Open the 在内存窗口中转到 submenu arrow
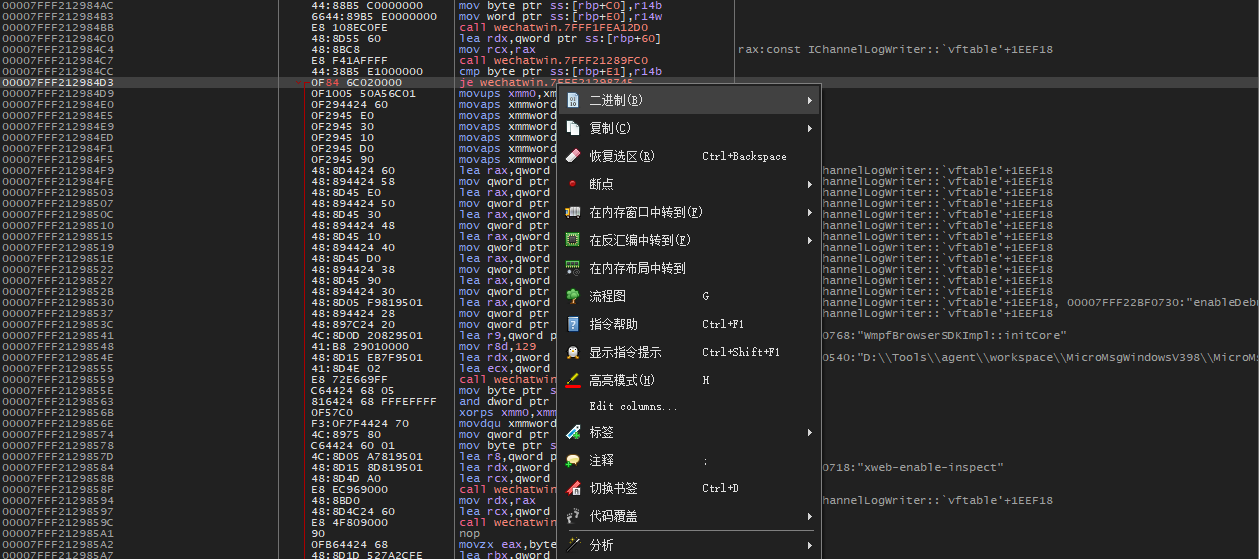 click(810, 212)
